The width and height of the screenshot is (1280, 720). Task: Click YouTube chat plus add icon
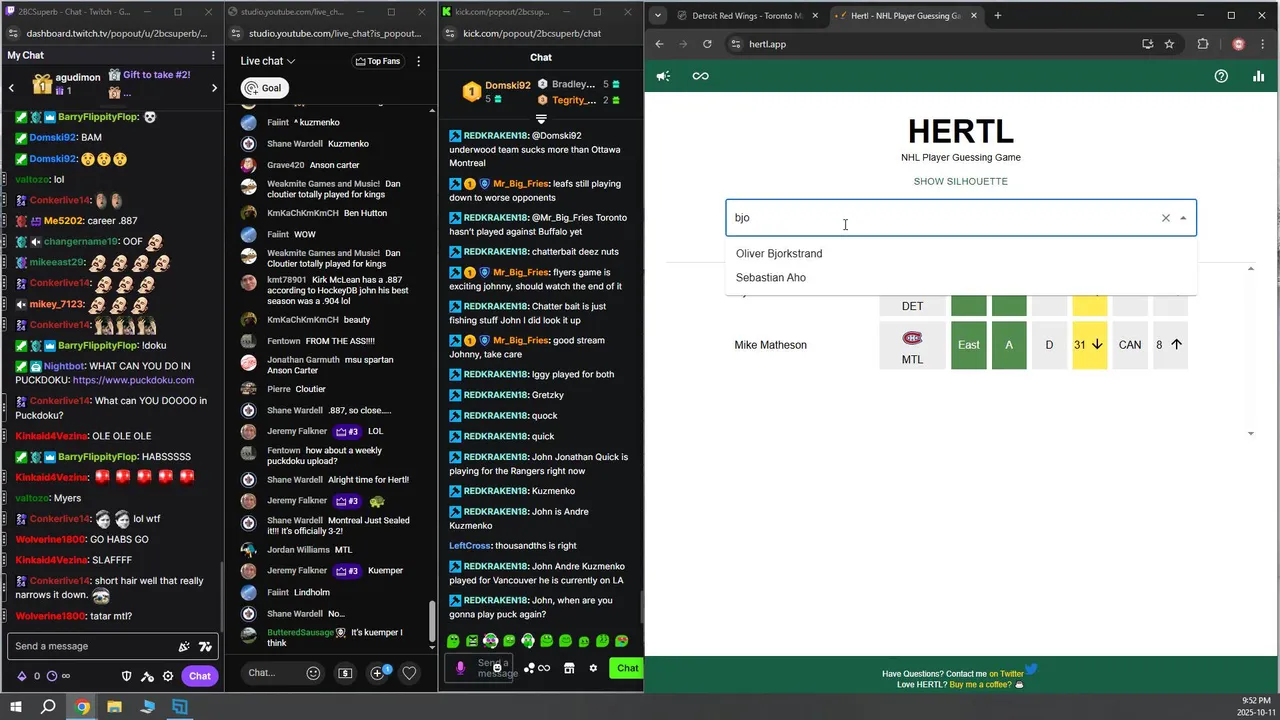378,673
